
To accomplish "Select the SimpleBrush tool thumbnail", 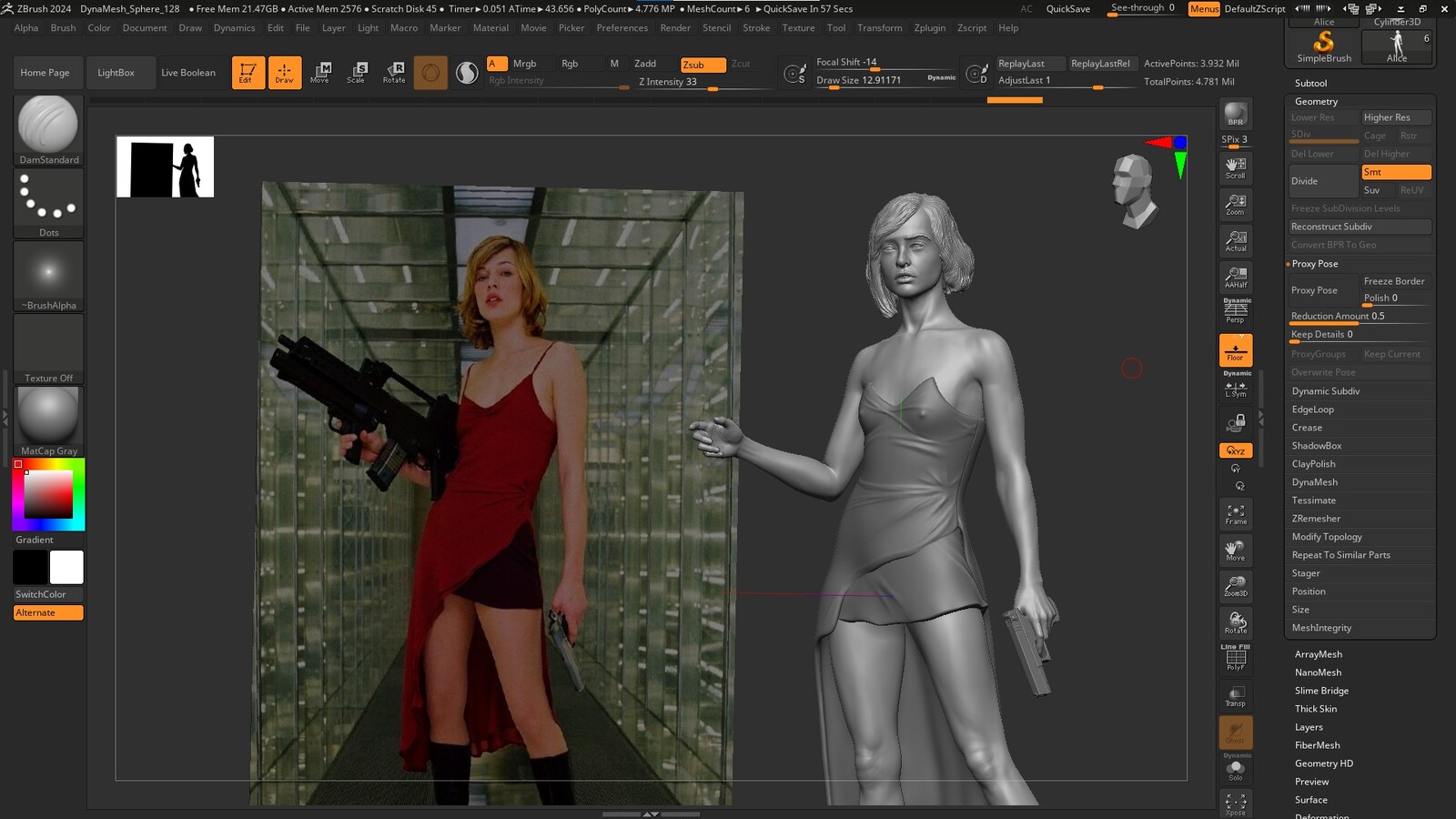I will 1324,47.
